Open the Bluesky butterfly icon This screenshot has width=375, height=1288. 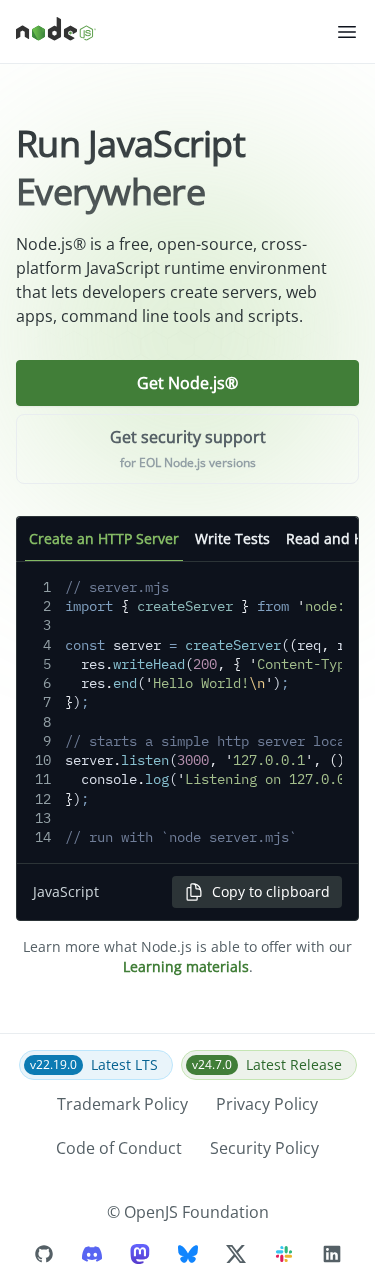click(188, 1254)
